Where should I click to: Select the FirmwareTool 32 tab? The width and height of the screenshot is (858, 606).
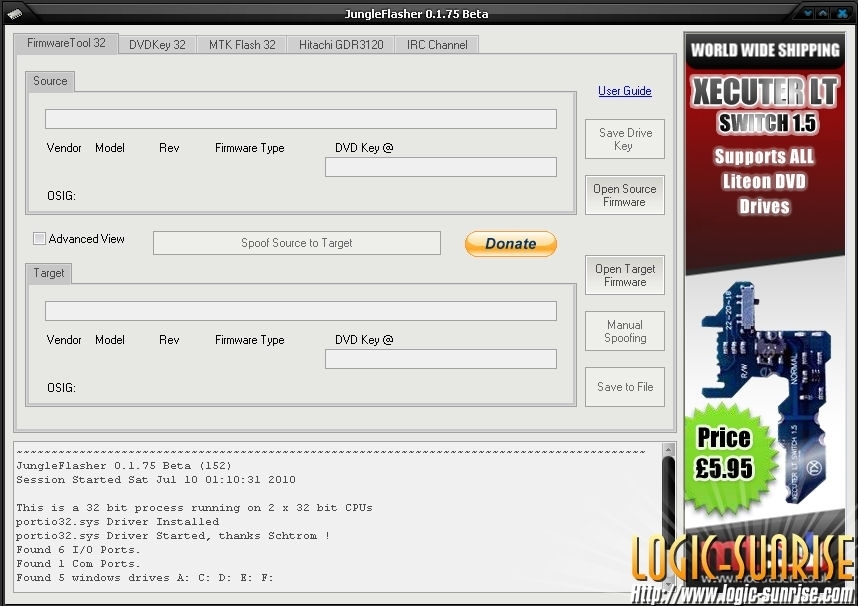coord(66,44)
